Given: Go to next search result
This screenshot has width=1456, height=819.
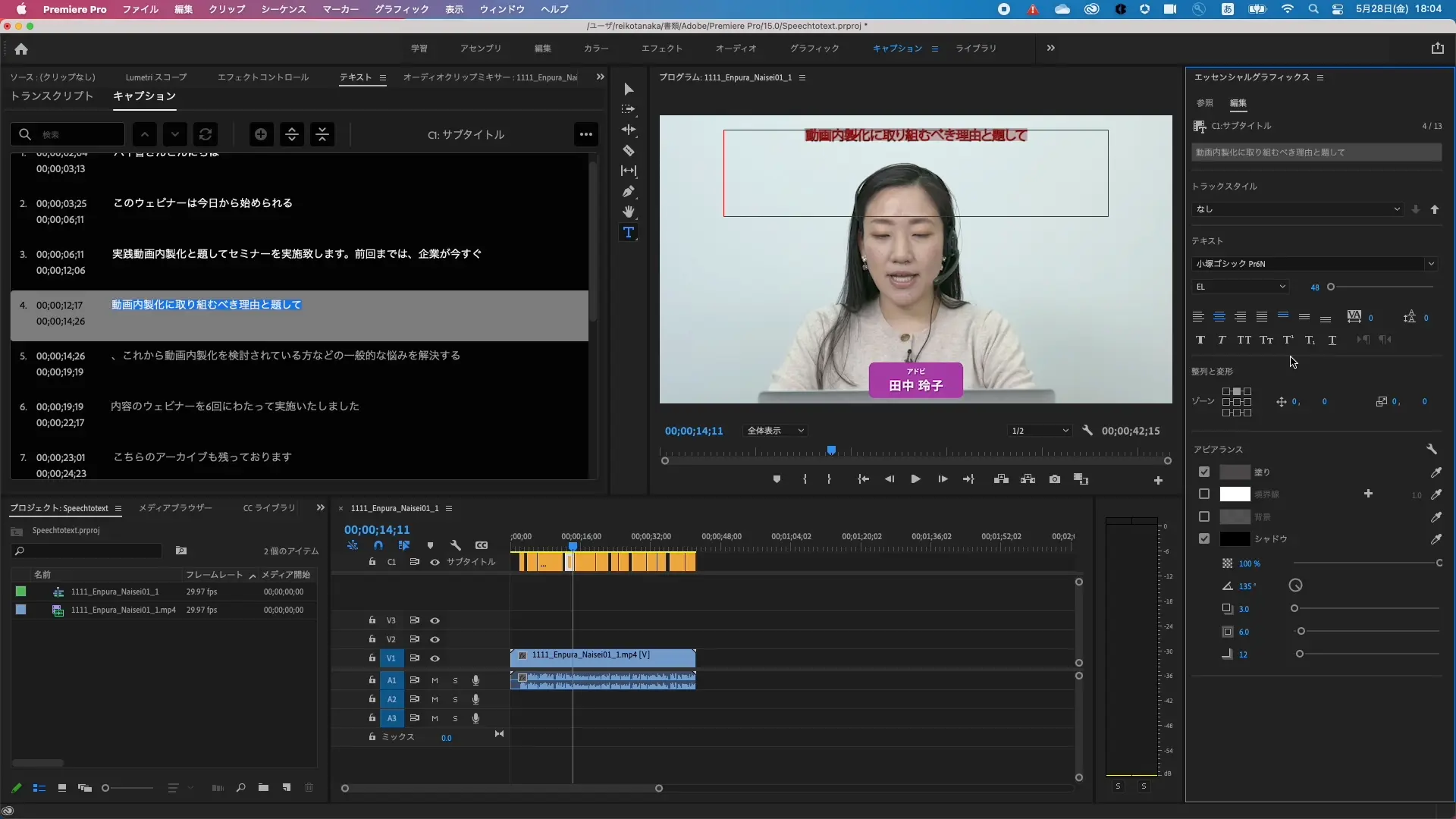Looking at the screenshot, I should tap(175, 134).
